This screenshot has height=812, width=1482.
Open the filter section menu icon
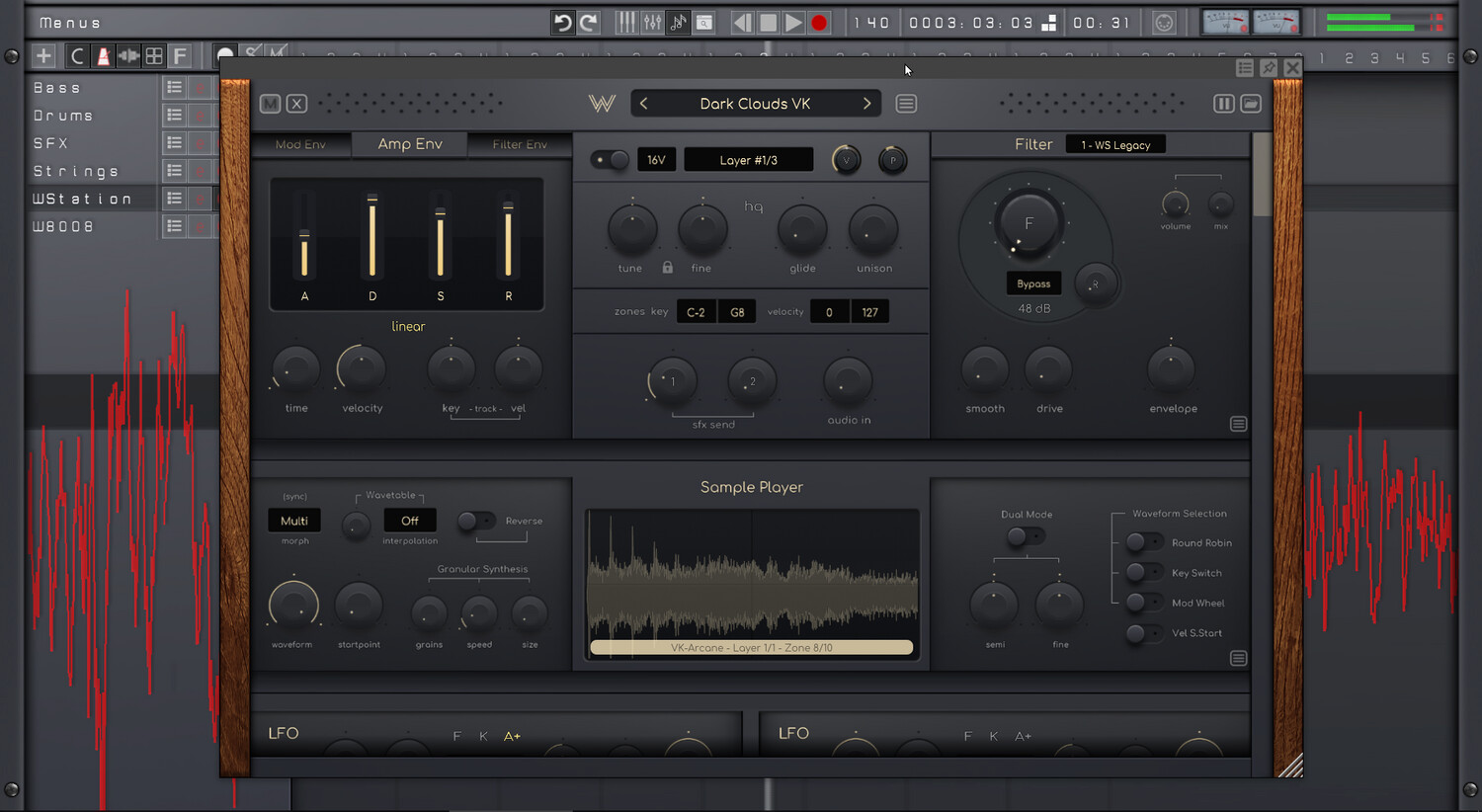tap(1238, 424)
